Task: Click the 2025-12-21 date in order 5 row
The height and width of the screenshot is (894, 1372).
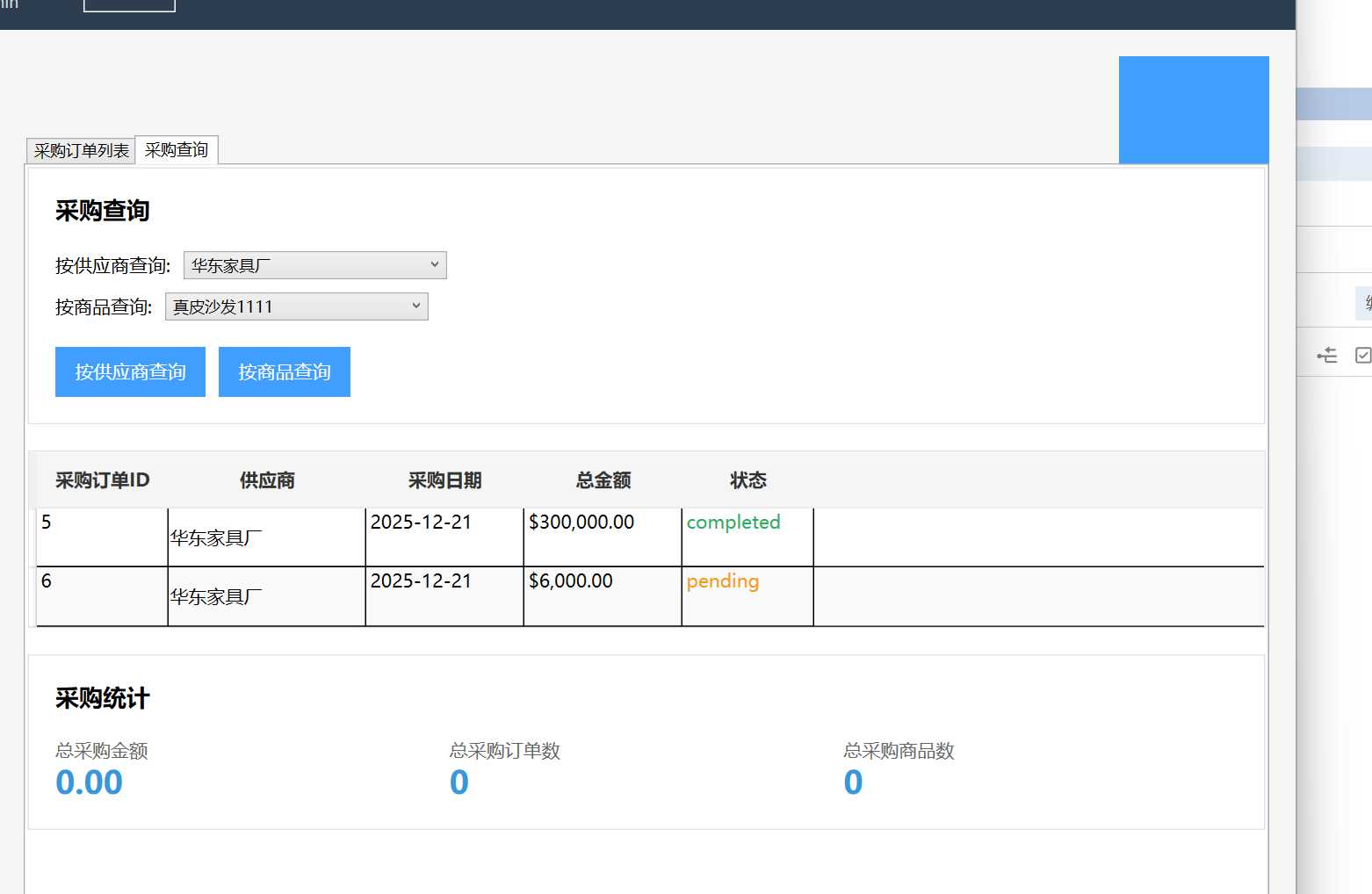Action: pos(421,522)
